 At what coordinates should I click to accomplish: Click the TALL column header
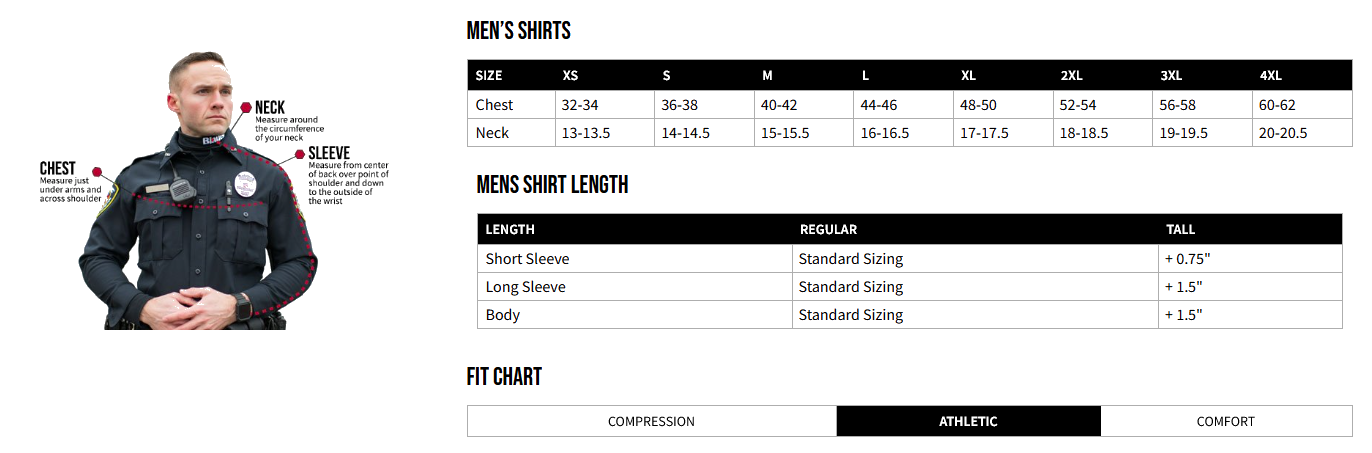click(x=1180, y=229)
